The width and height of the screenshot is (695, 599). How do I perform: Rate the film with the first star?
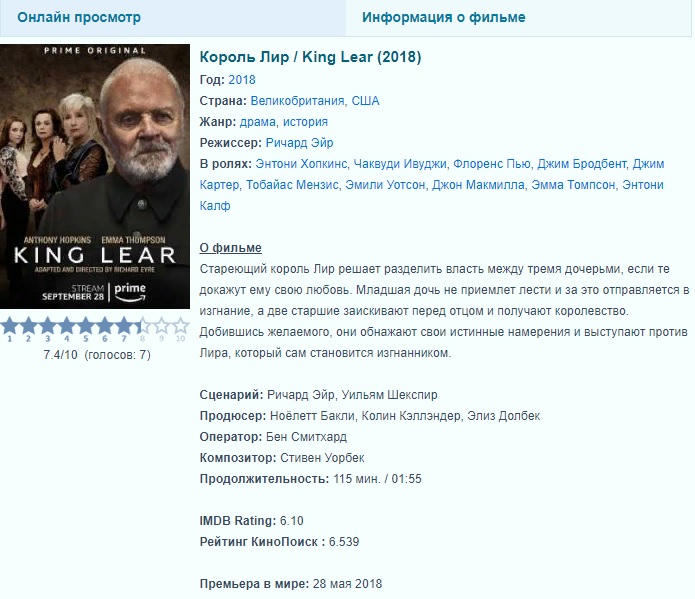(x=9, y=326)
